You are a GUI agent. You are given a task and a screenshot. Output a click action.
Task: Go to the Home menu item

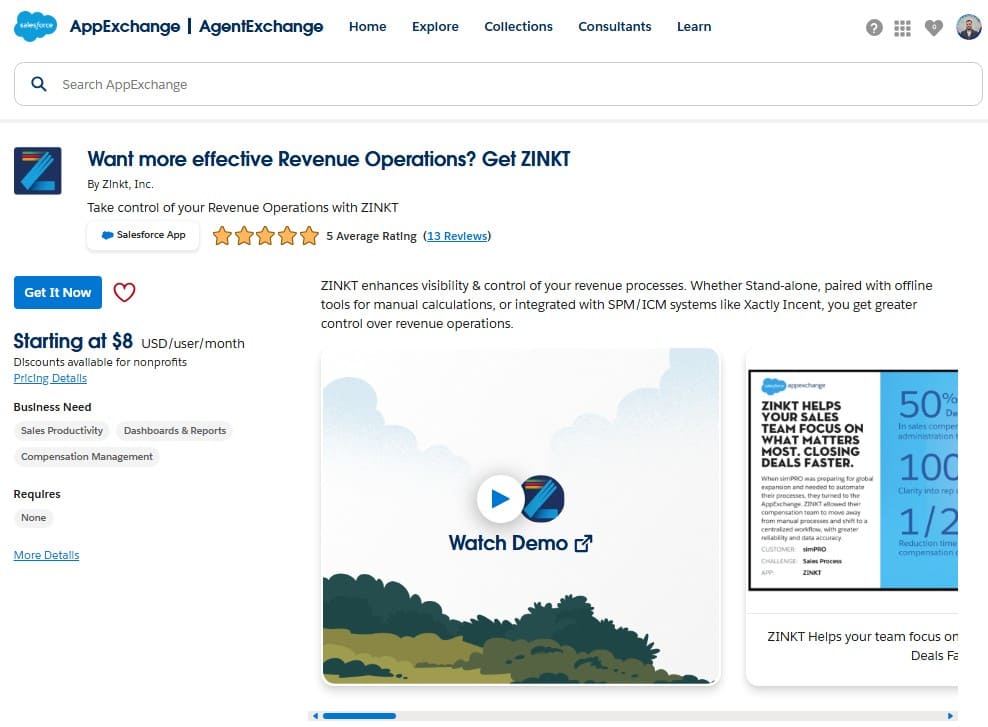click(367, 26)
